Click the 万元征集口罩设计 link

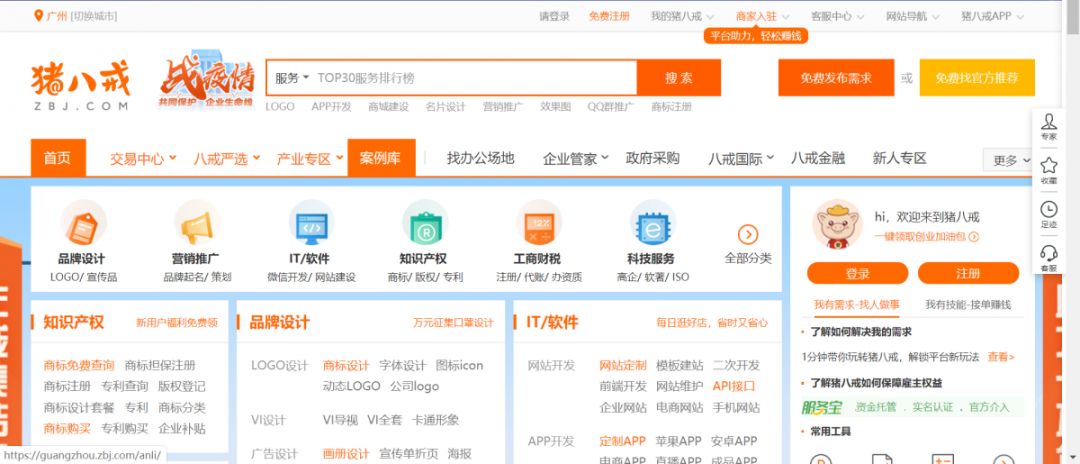453,322
